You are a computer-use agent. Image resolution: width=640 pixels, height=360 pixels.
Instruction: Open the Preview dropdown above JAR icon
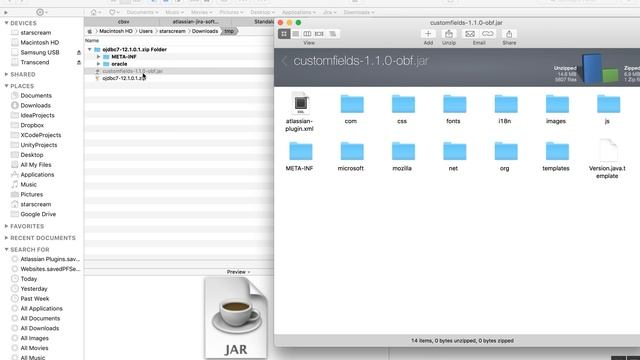point(238,272)
